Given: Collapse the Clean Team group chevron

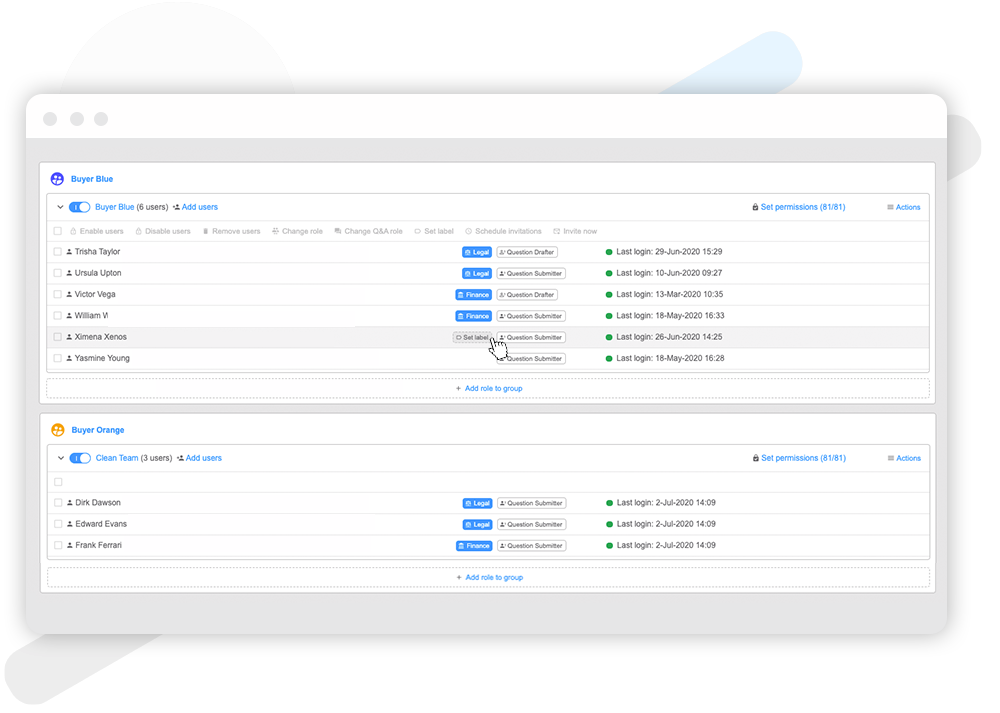Looking at the screenshot, I should coord(60,458).
